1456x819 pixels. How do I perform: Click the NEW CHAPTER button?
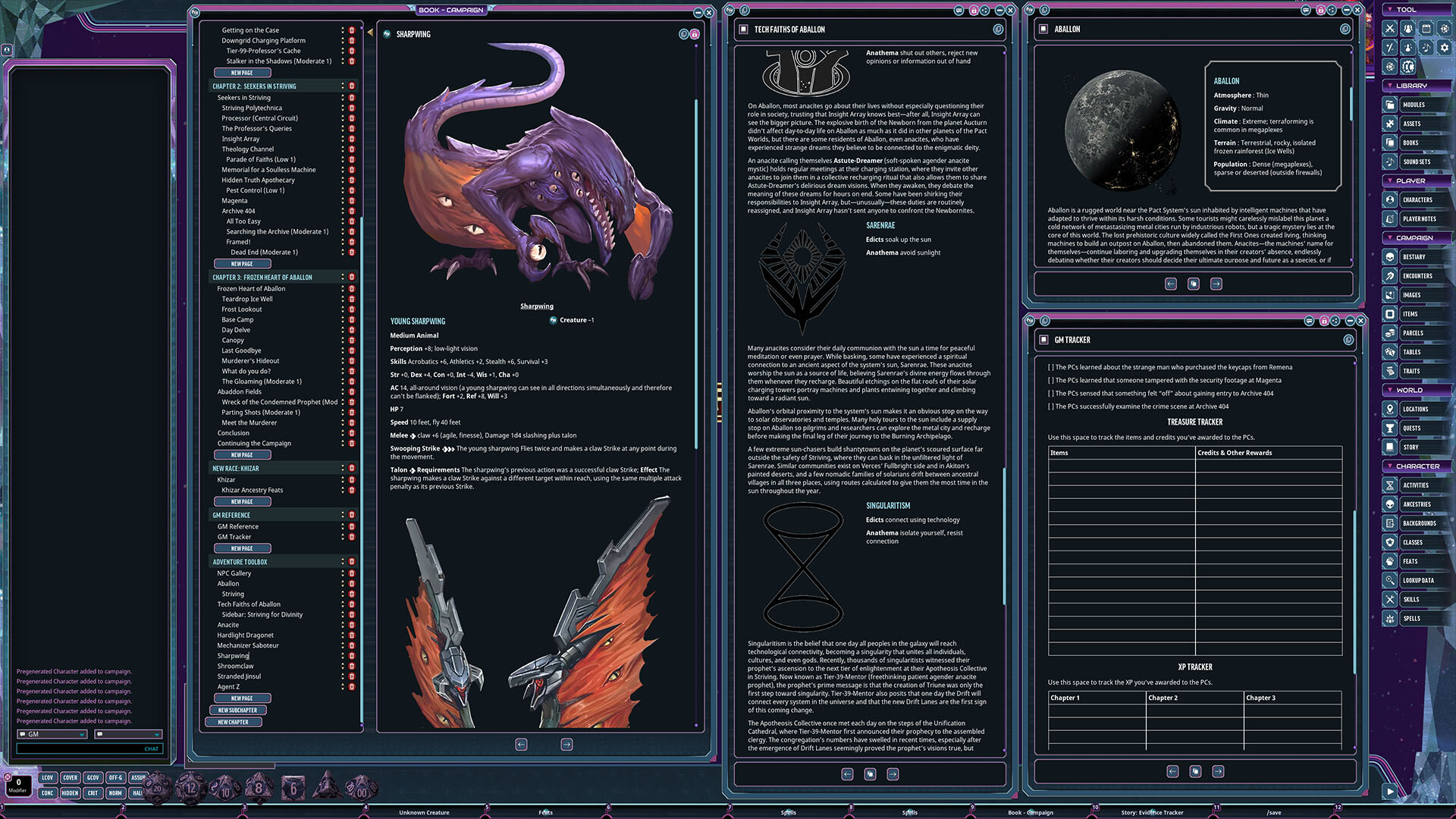[x=234, y=723]
